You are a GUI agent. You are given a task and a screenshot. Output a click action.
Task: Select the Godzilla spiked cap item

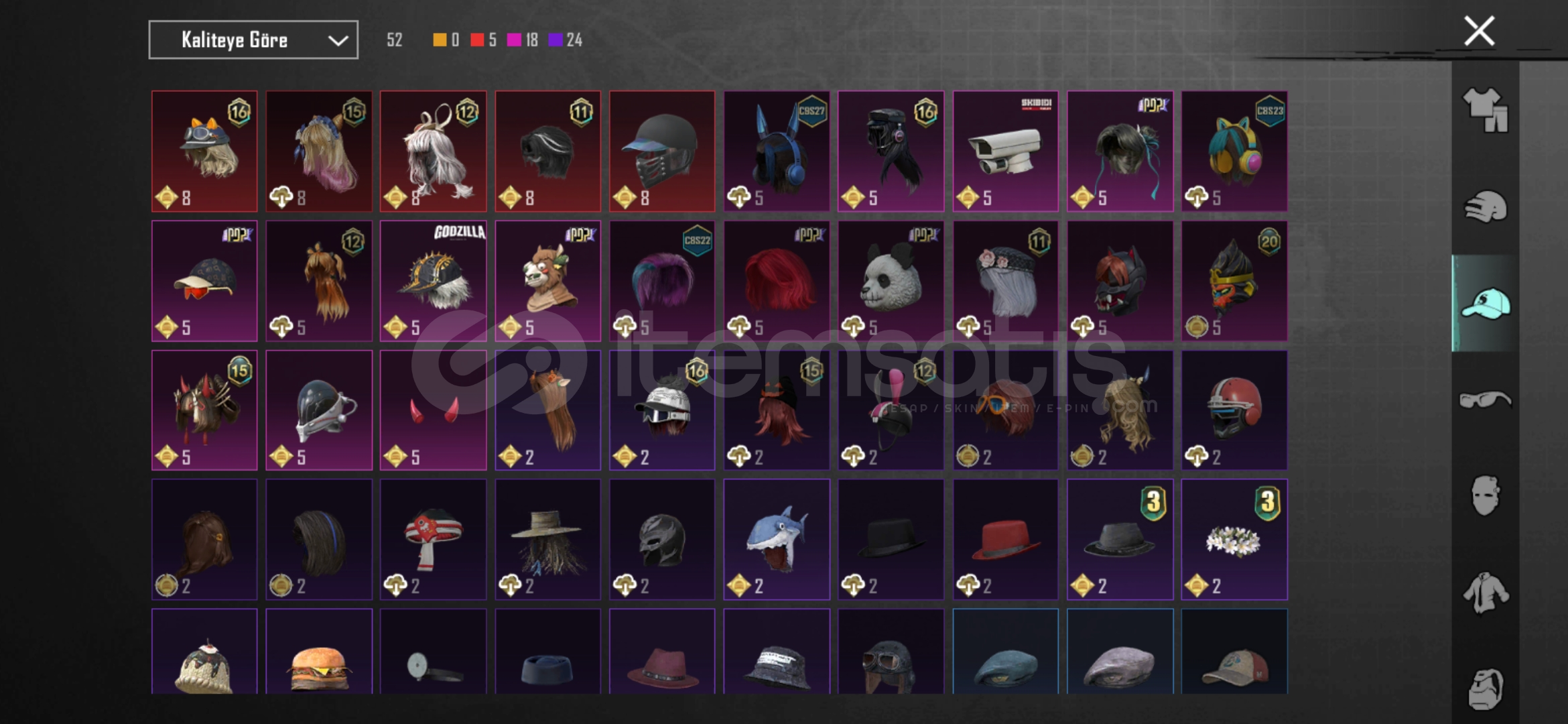point(434,281)
